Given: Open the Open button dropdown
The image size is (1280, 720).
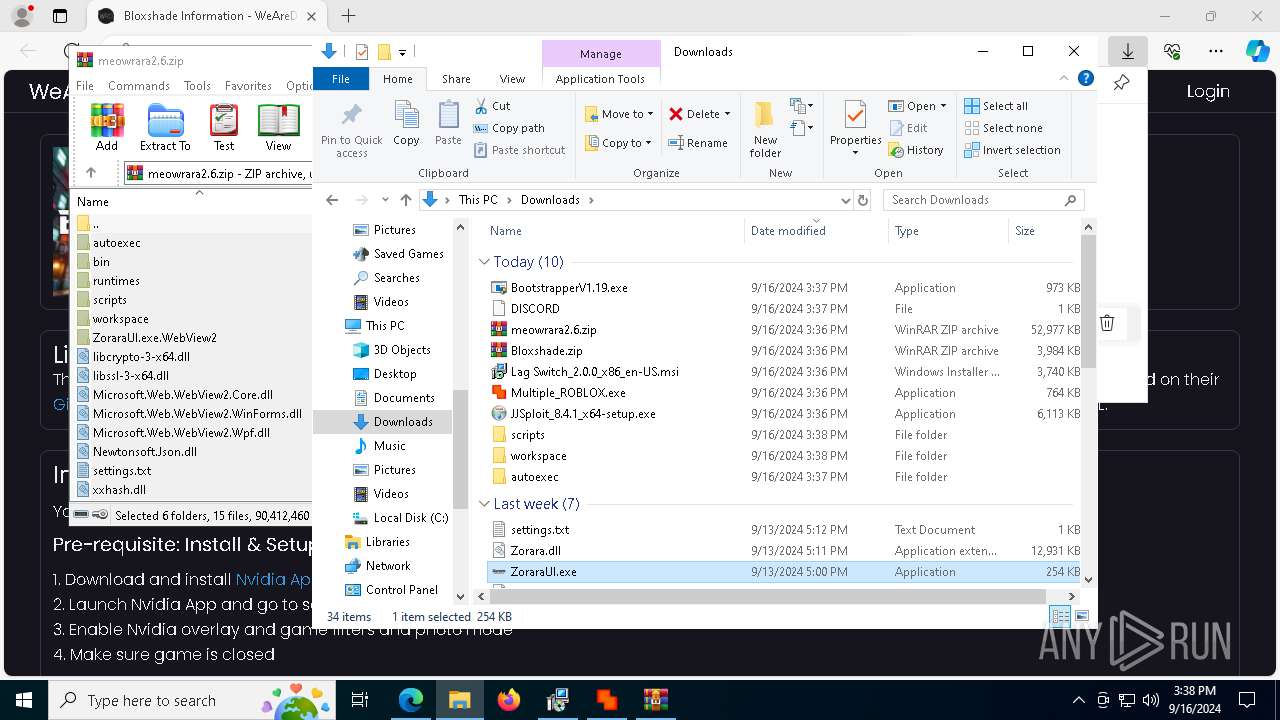Looking at the screenshot, I should (944, 106).
